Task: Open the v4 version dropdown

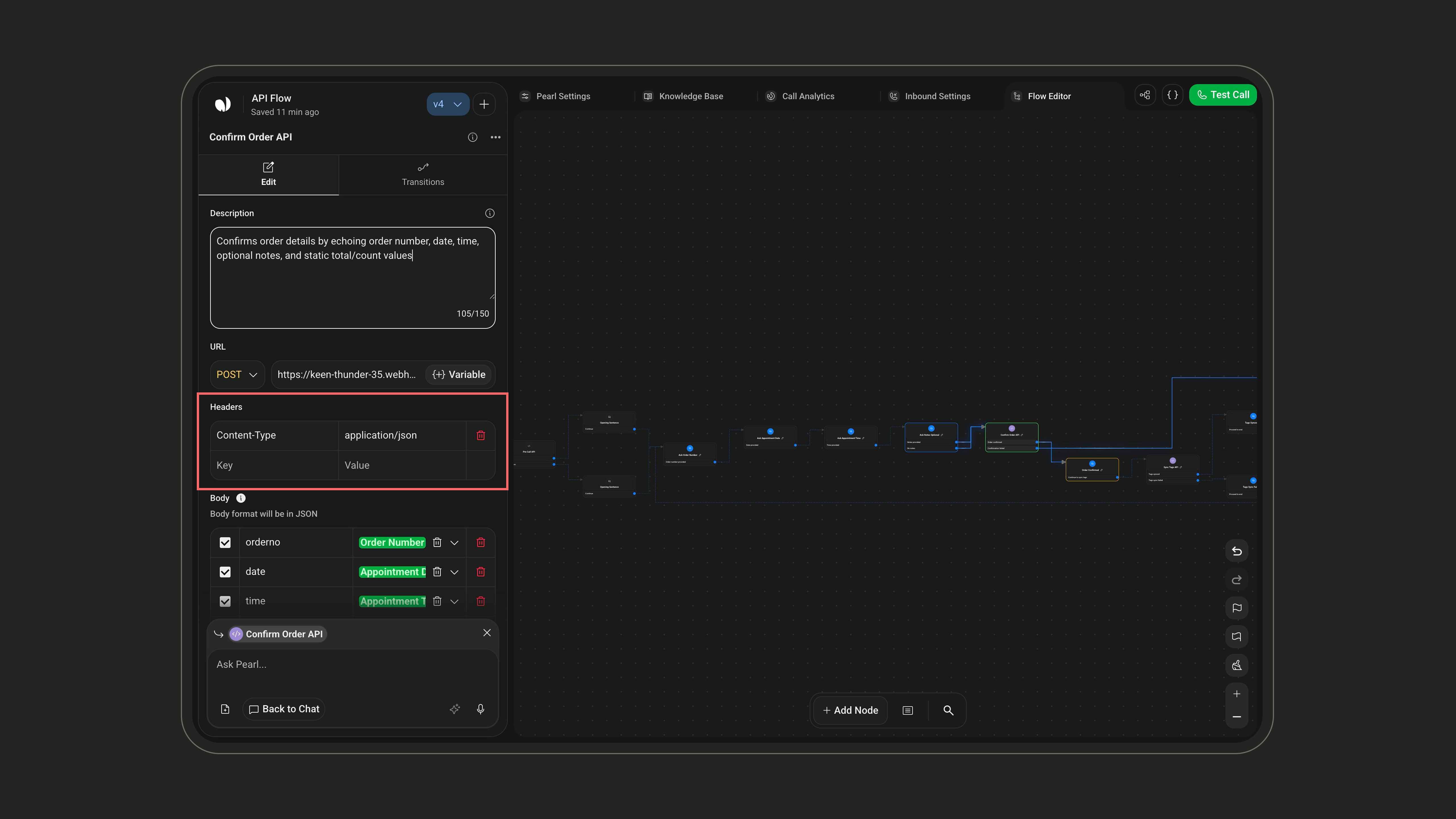Action: click(448, 104)
